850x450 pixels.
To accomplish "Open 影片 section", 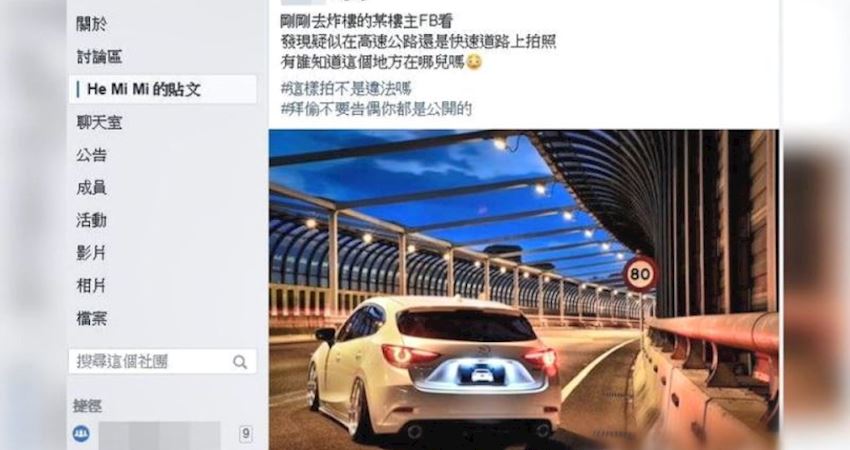I will click(91, 253).
